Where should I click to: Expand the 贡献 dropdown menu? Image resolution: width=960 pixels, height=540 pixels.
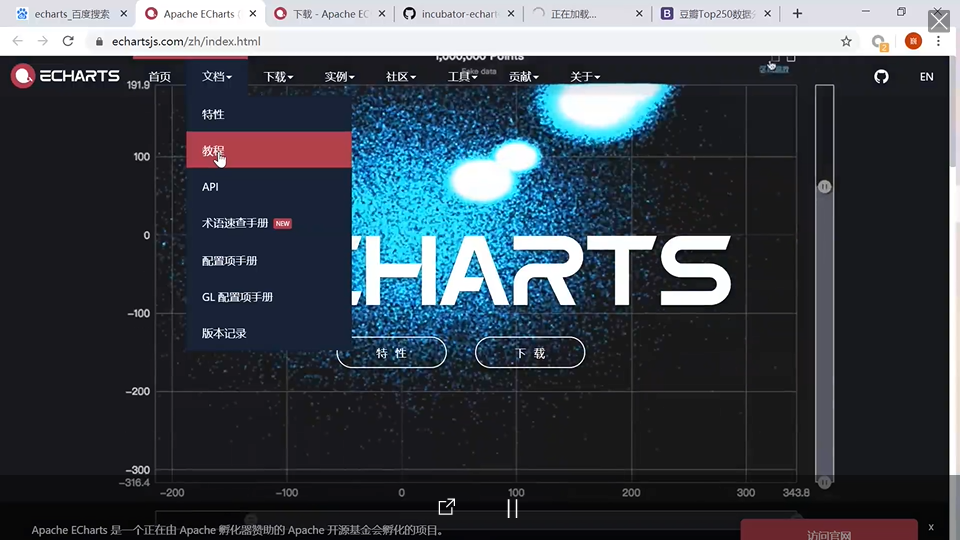(x=523, y=77)
